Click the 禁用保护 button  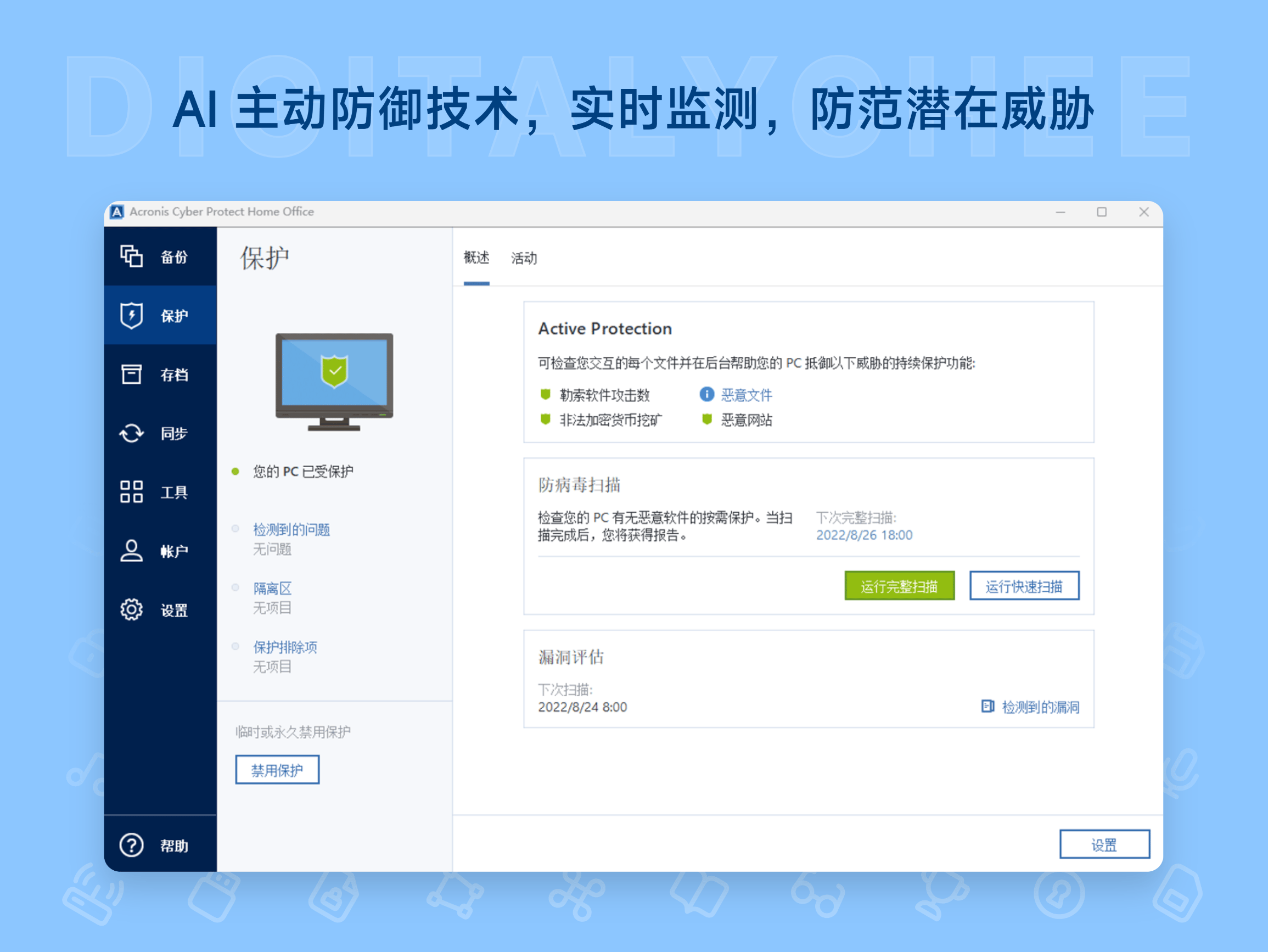point(277,770)
